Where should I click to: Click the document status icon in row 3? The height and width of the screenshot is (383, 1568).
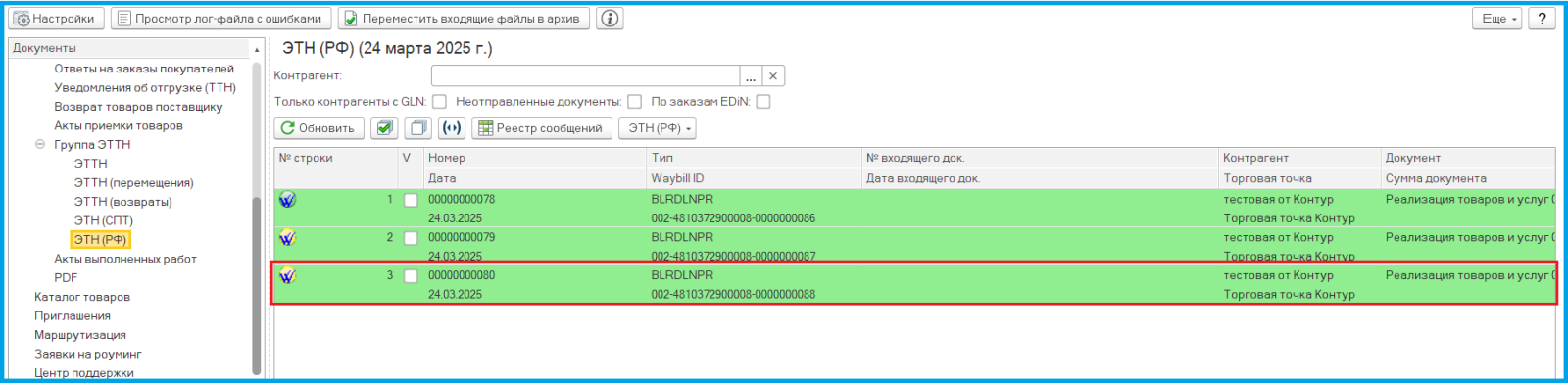click(x=287, y=276)
